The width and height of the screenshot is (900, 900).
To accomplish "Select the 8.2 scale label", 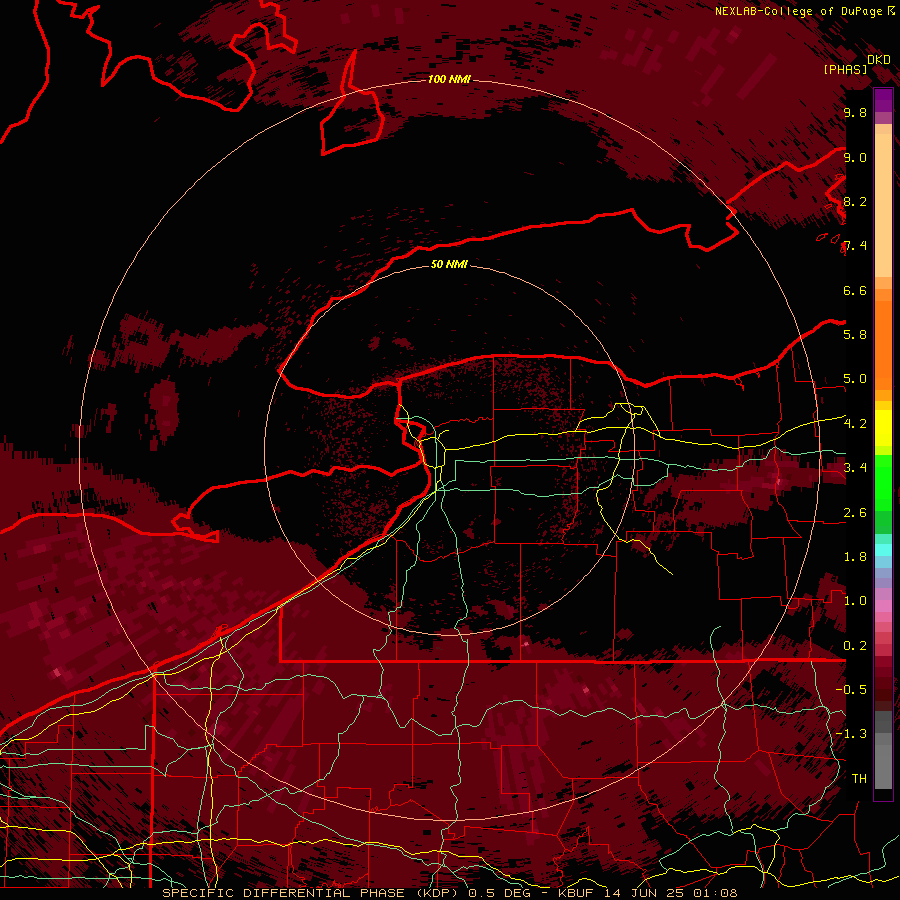I will pos(855,201).
